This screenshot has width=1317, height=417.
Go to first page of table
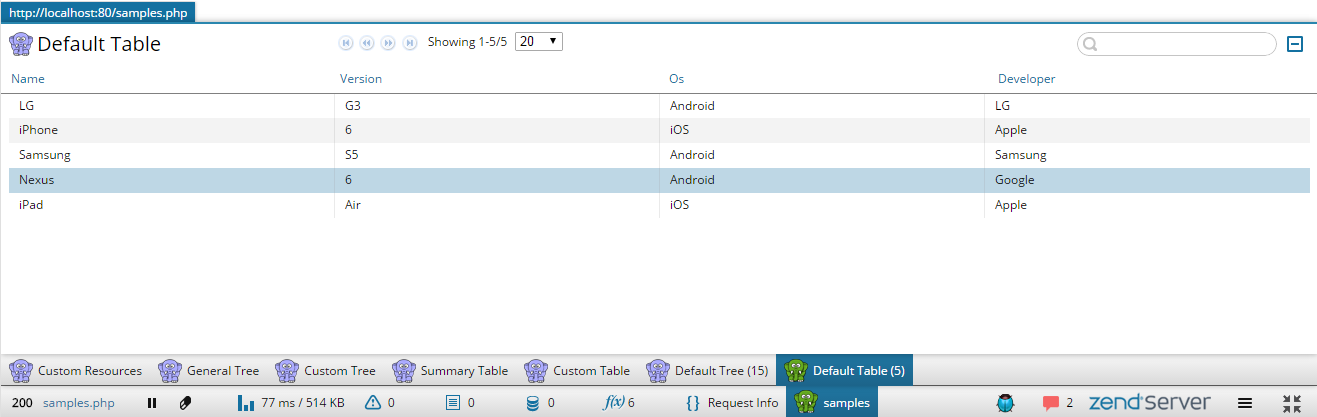coord(346,43)
